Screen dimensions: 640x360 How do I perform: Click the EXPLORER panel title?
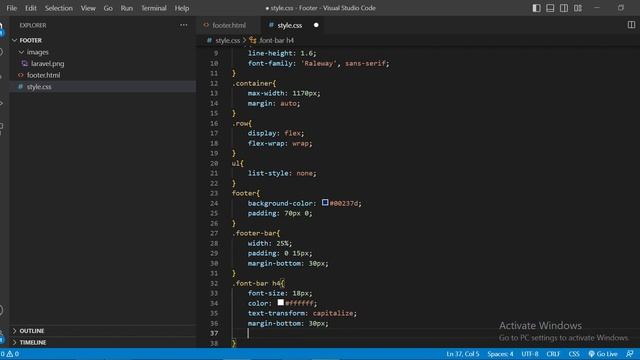(x=33, y=25)
